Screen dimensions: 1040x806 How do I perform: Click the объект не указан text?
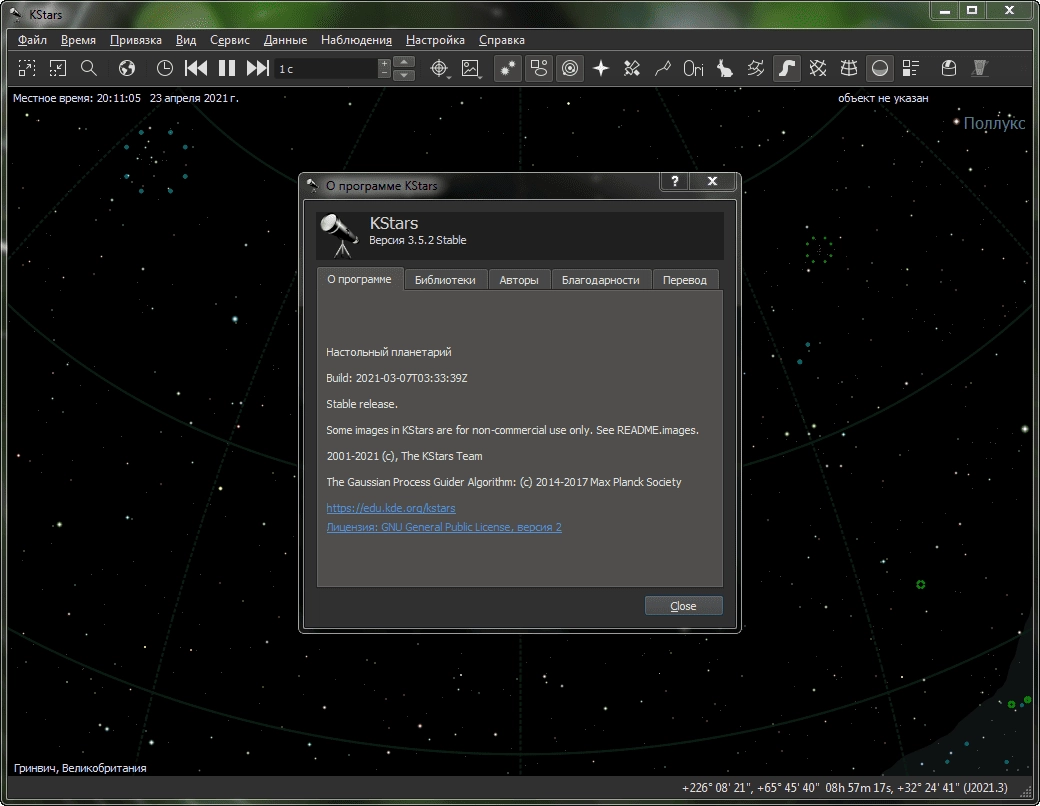tap(883, 98)
